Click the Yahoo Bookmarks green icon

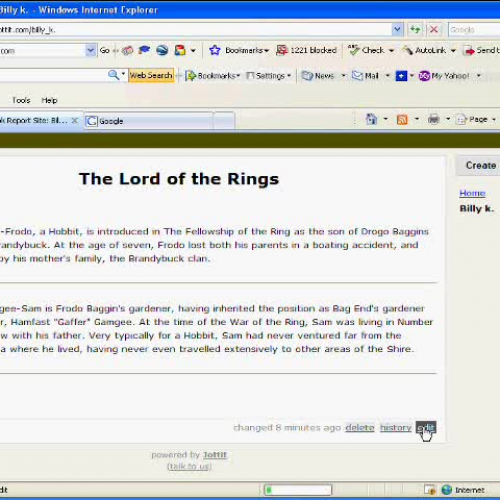[x=191, y=76]
